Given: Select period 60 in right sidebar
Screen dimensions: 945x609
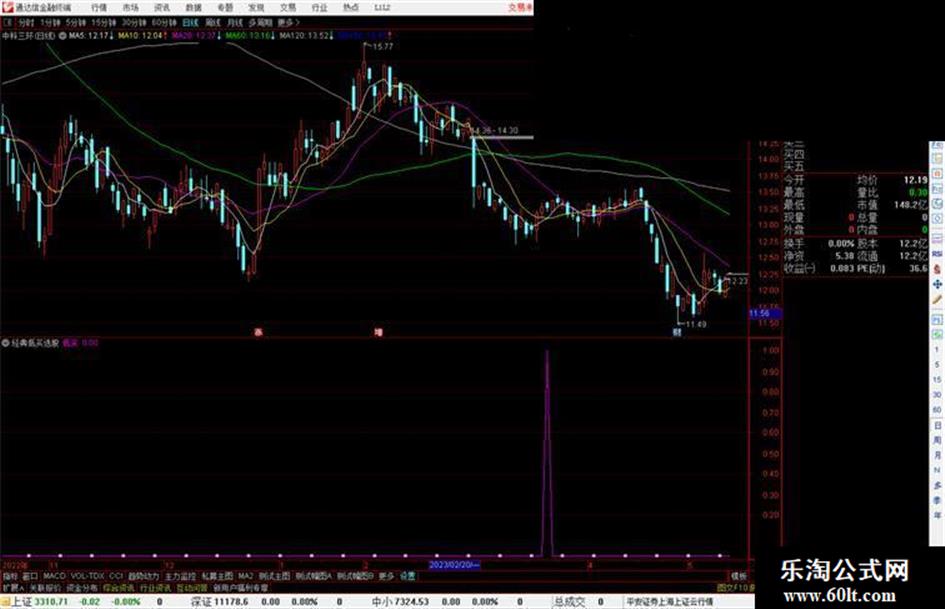Looking at the screenshot, I should [x=937, y=410].
